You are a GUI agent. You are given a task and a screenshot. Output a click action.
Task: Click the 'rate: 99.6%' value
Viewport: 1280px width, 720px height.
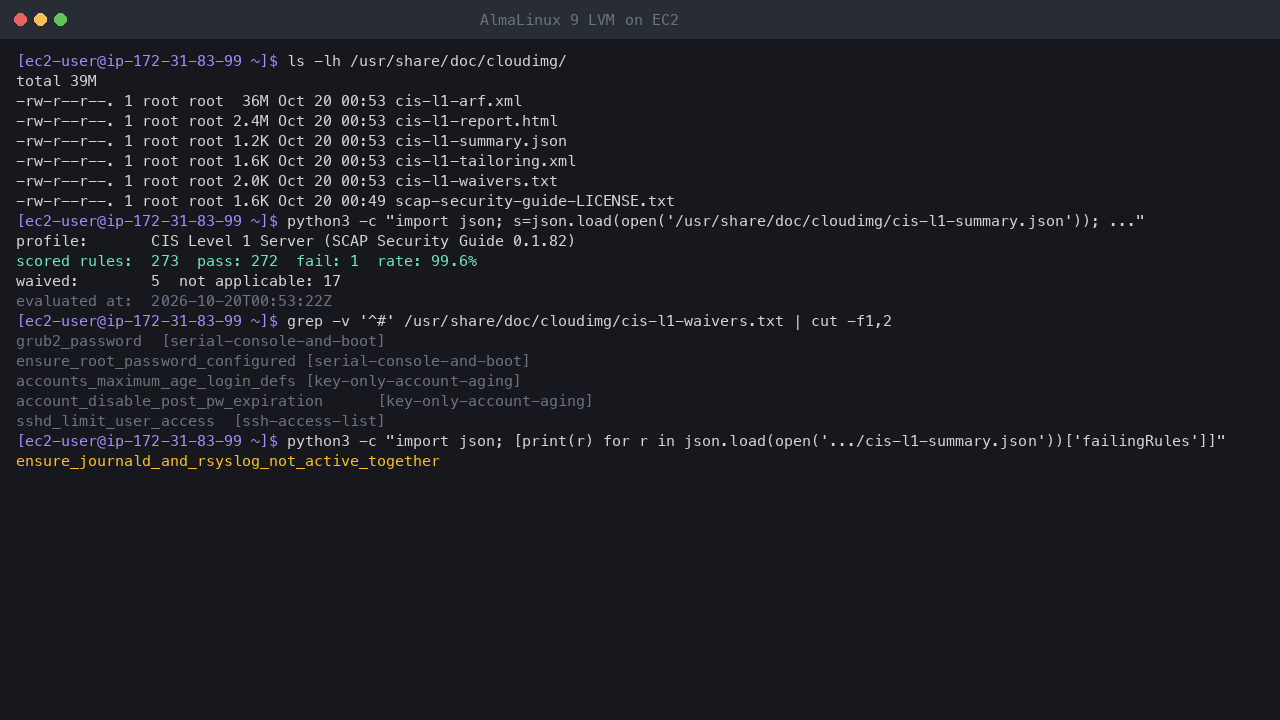[427, 261]
